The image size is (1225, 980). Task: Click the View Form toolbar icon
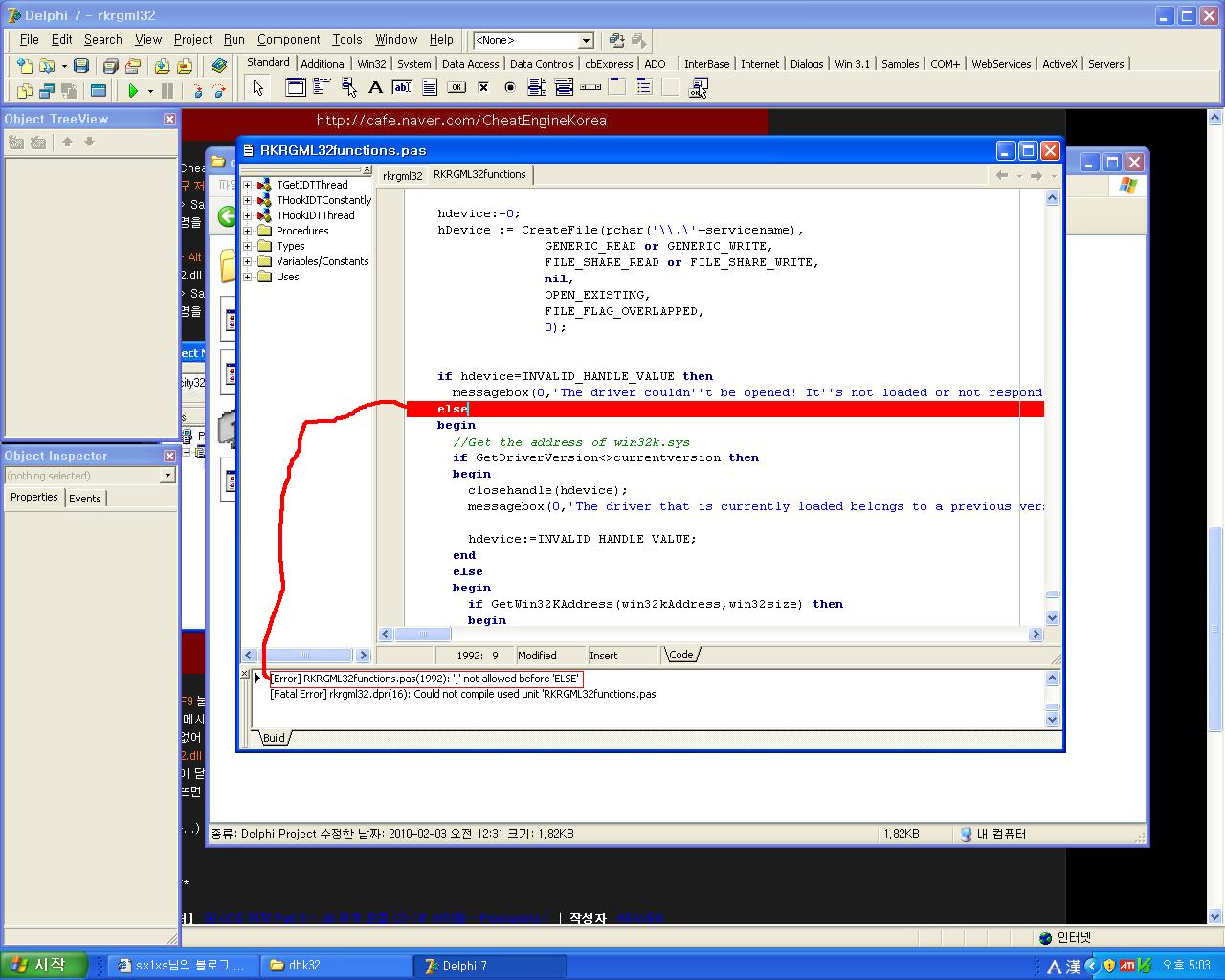(x=46, y=91)
